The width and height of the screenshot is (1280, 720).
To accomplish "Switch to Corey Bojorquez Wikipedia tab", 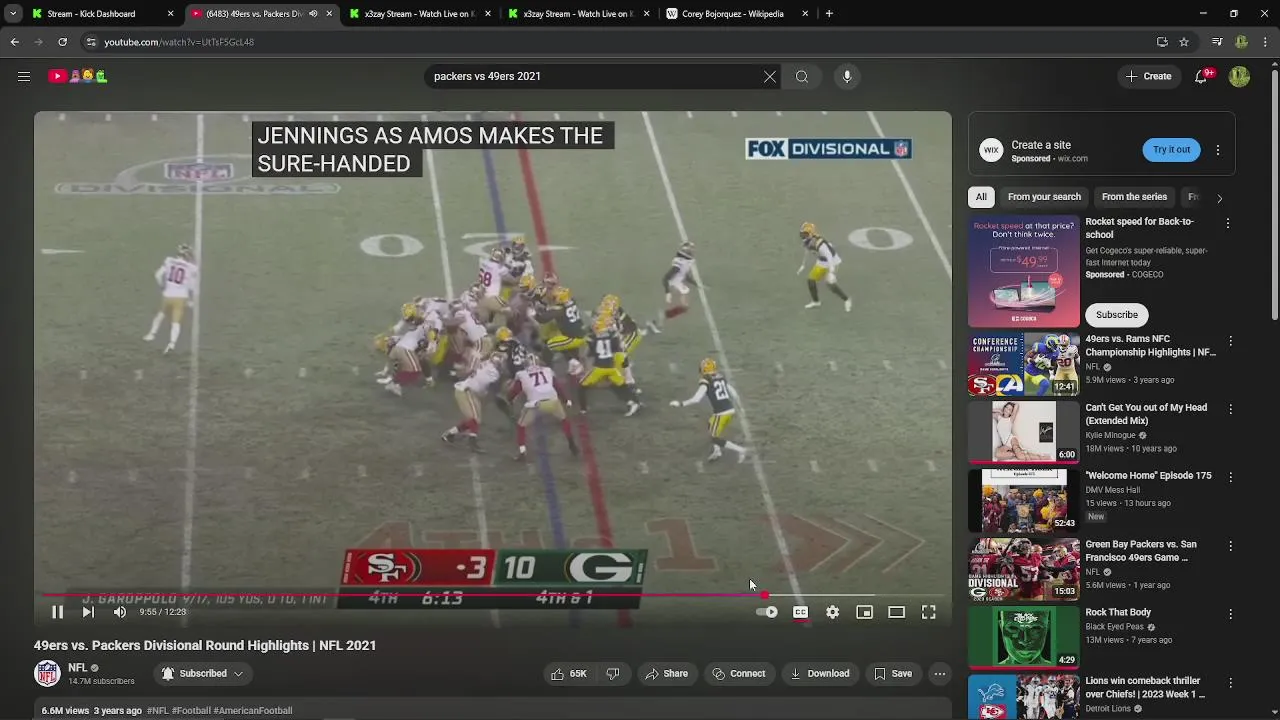I will point(738,14).
